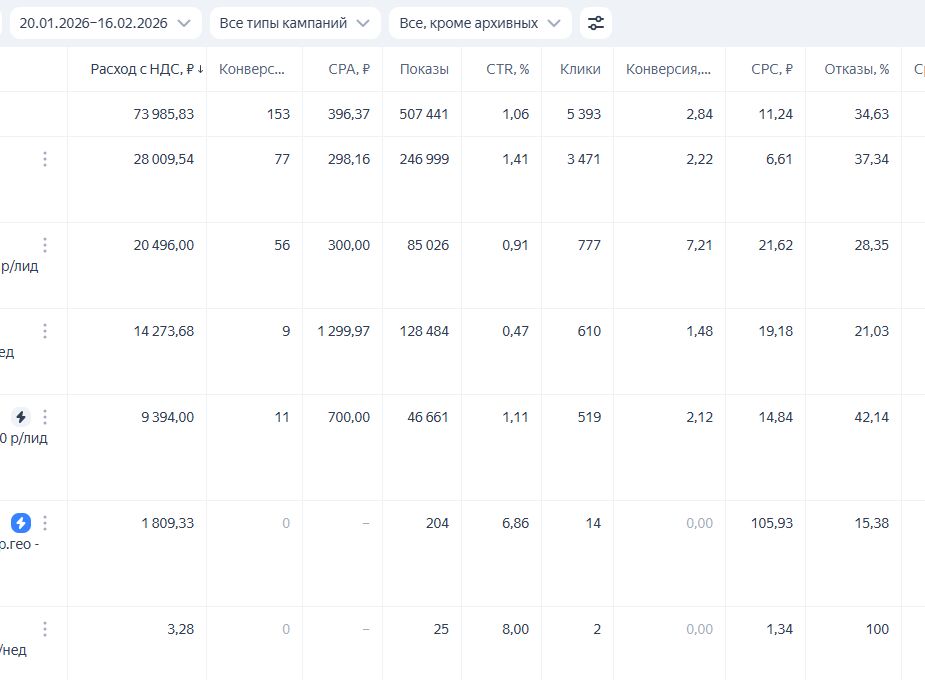Open the column and filter settings icon
The width and height of the screenshot is (925, 680).
pos(596,23)
